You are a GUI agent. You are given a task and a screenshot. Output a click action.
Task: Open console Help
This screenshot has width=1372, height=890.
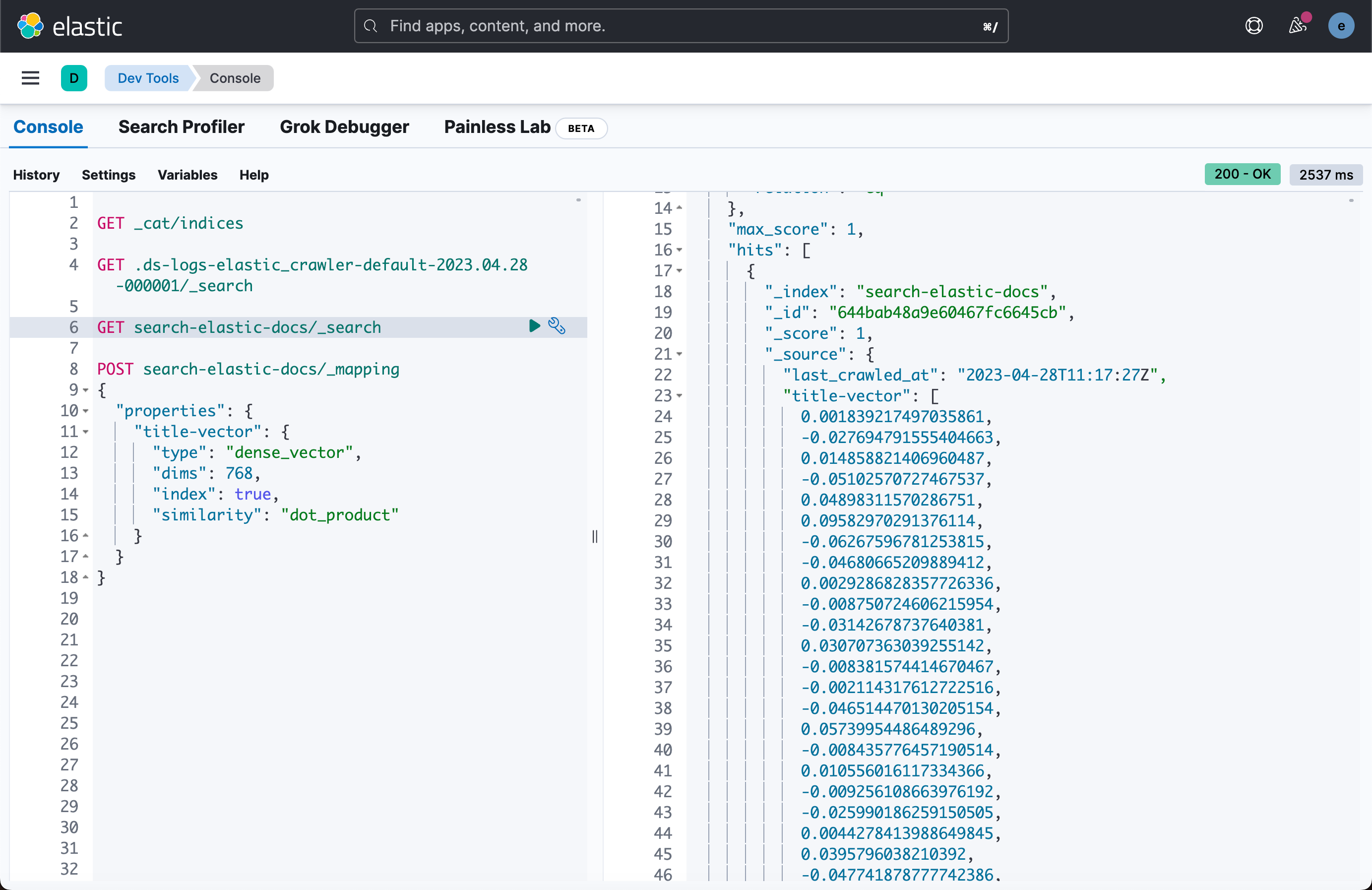(254, 175)
